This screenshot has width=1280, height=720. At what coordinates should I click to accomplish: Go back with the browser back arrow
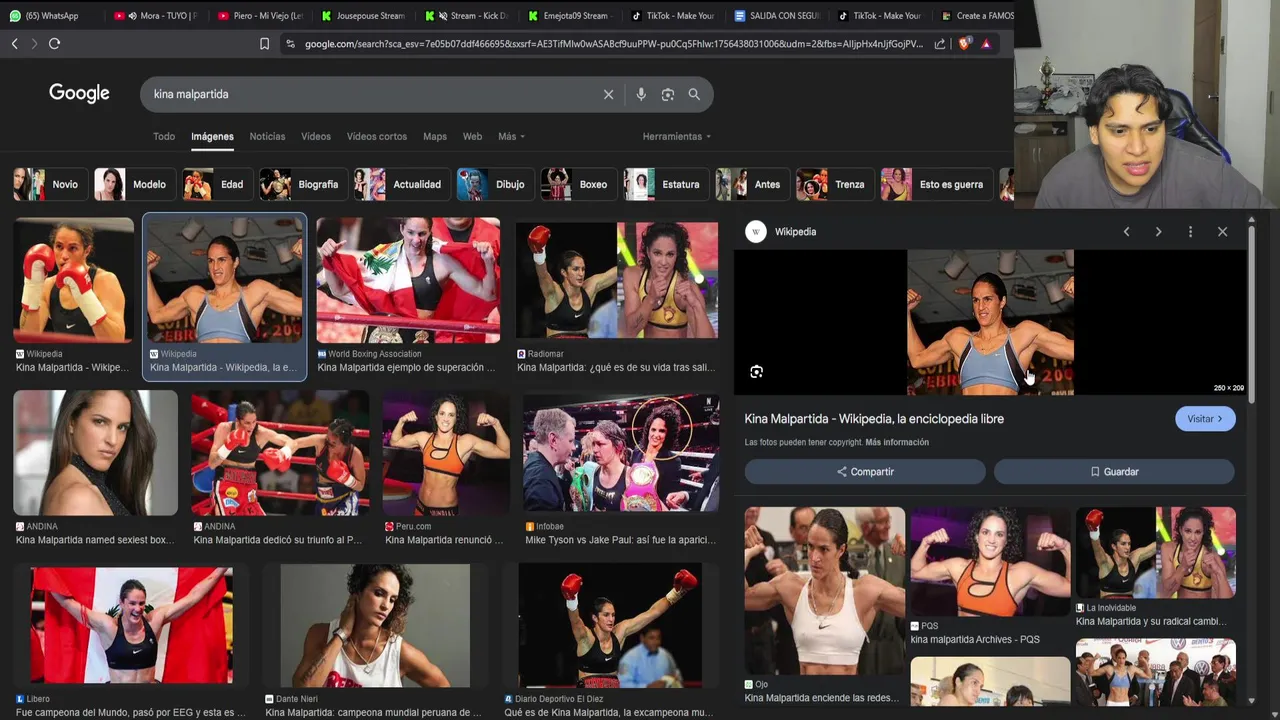pyautogui.click(x=14, y=44)
